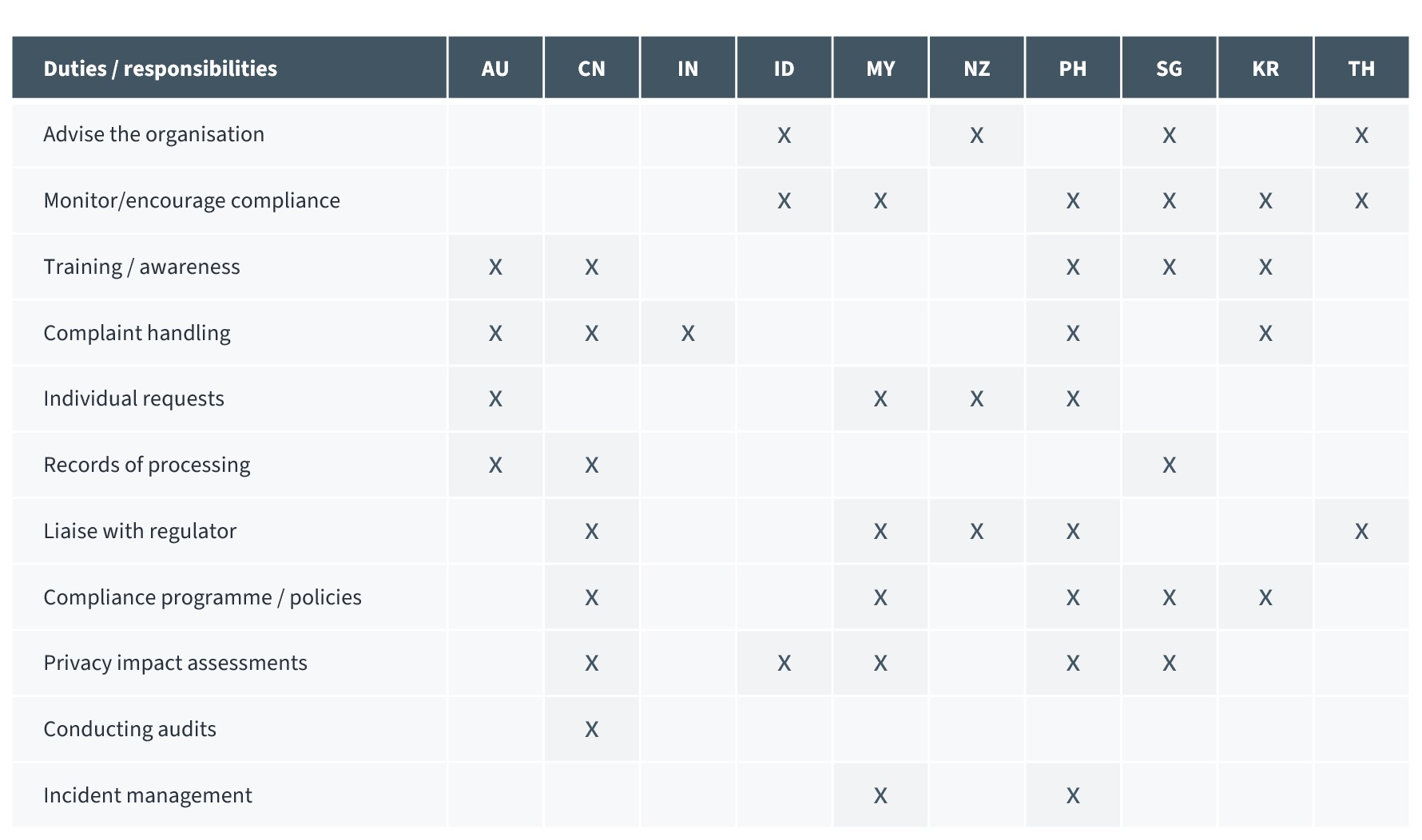Select the X for Complaint handling under IN

pos(688,333)
